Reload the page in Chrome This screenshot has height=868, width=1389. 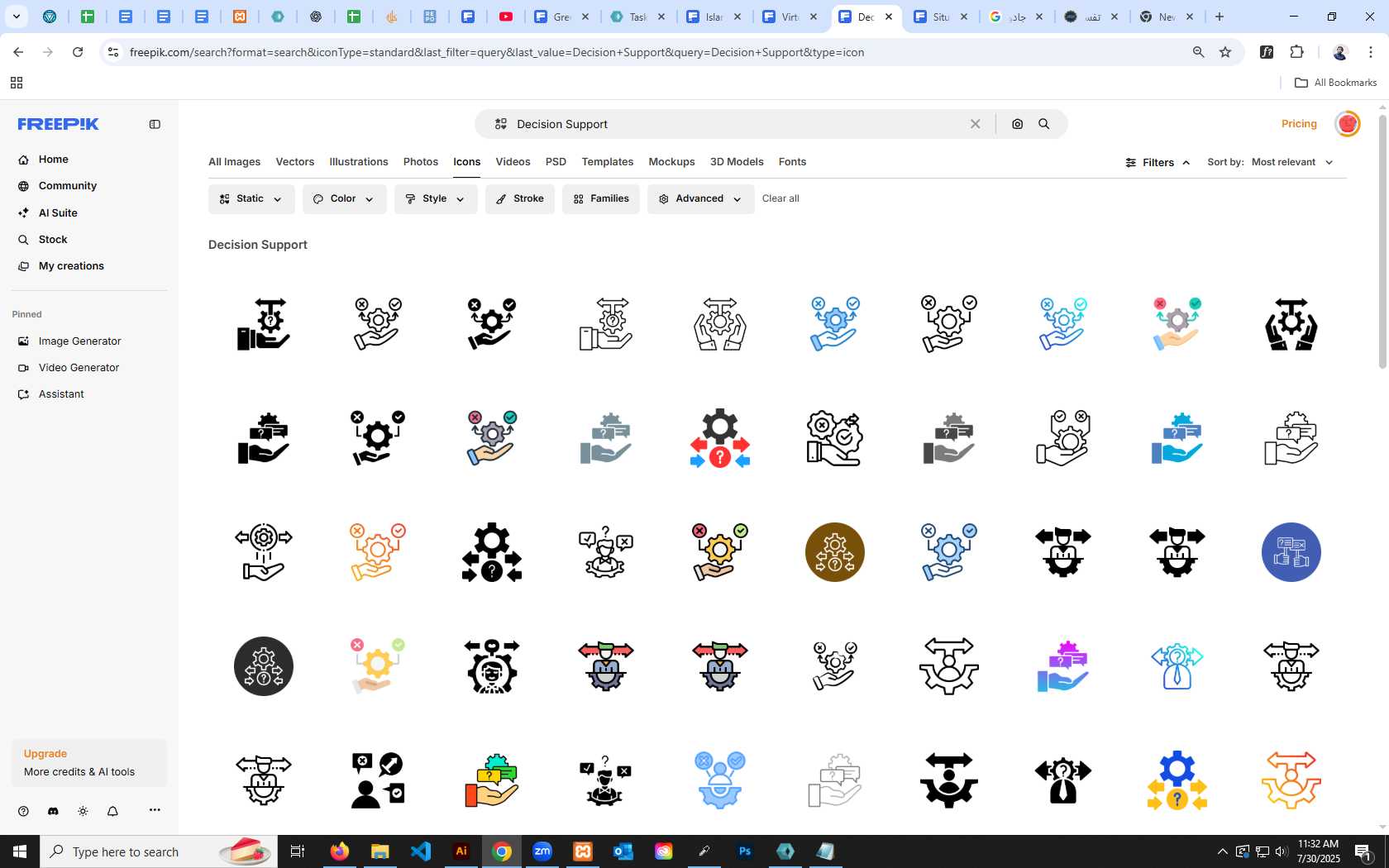pos(78,52)
